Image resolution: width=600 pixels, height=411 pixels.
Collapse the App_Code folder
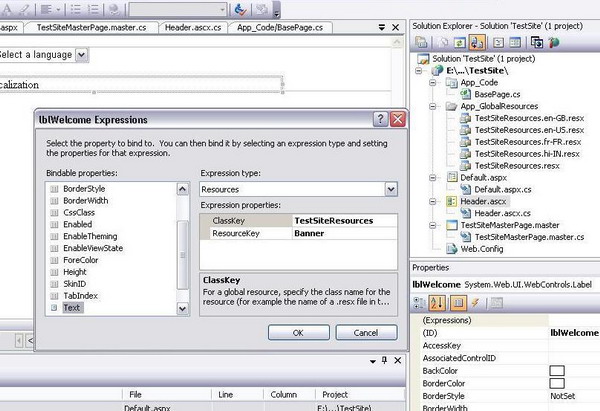433,83
